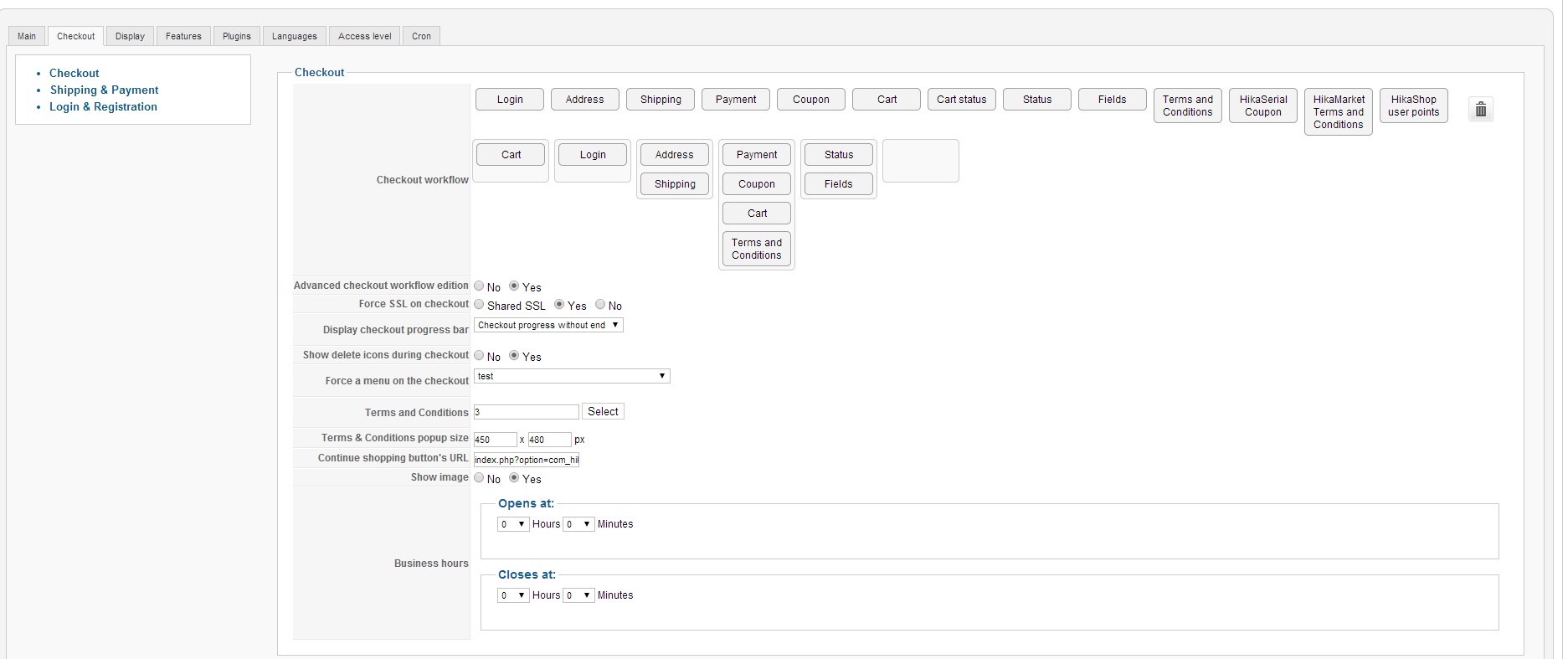
Task: Click the HikaSerial Coupon block
Action: click(x=1263, y=106)
